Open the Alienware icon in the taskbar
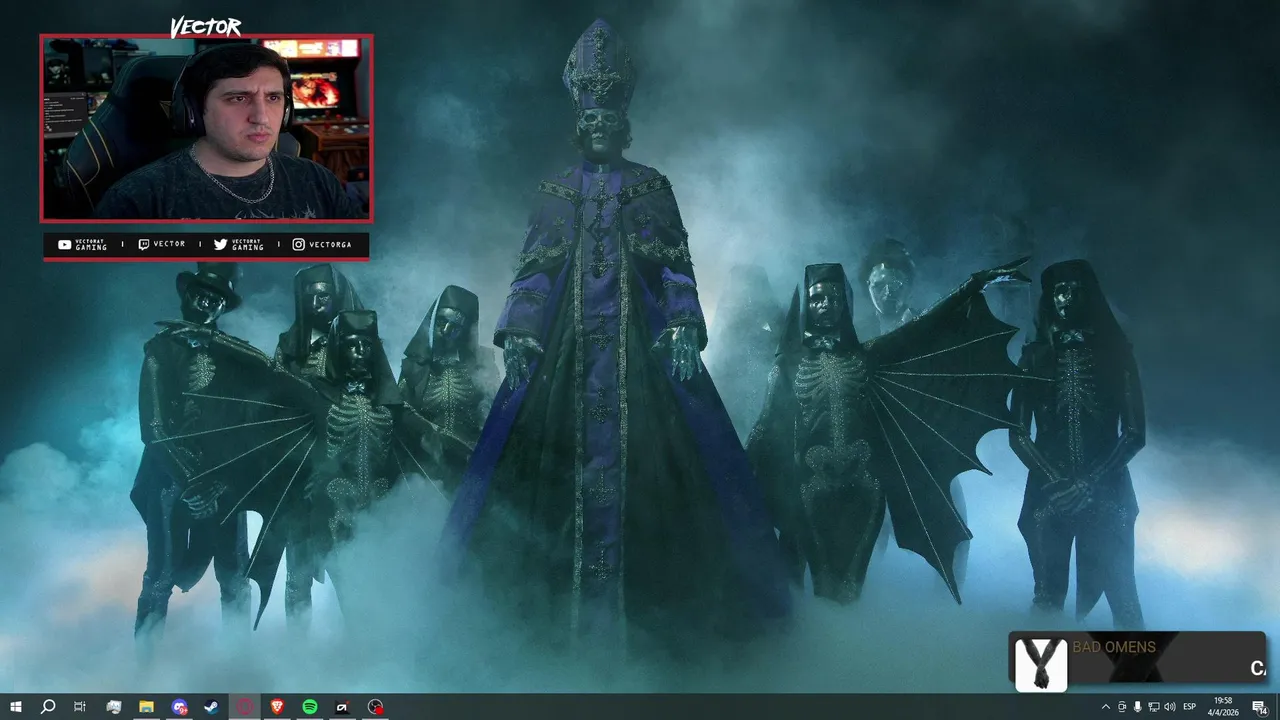1280x720 pixels. 342,707
